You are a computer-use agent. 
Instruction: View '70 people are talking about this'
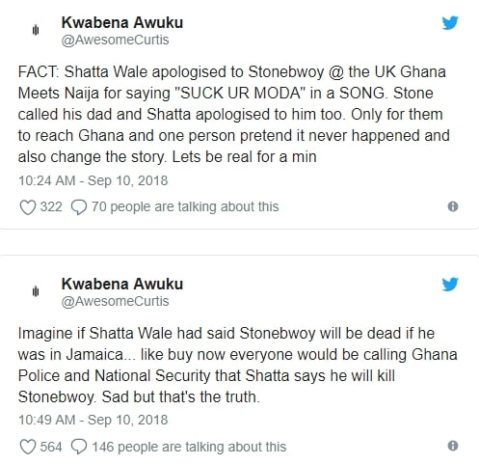[x=185, y=207]
